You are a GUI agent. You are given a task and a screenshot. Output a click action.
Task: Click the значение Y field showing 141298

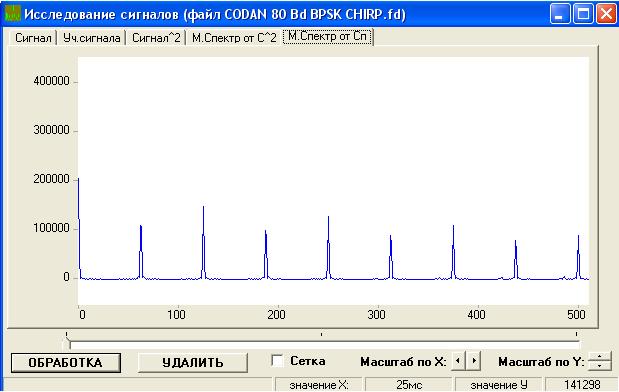(582, 384)
